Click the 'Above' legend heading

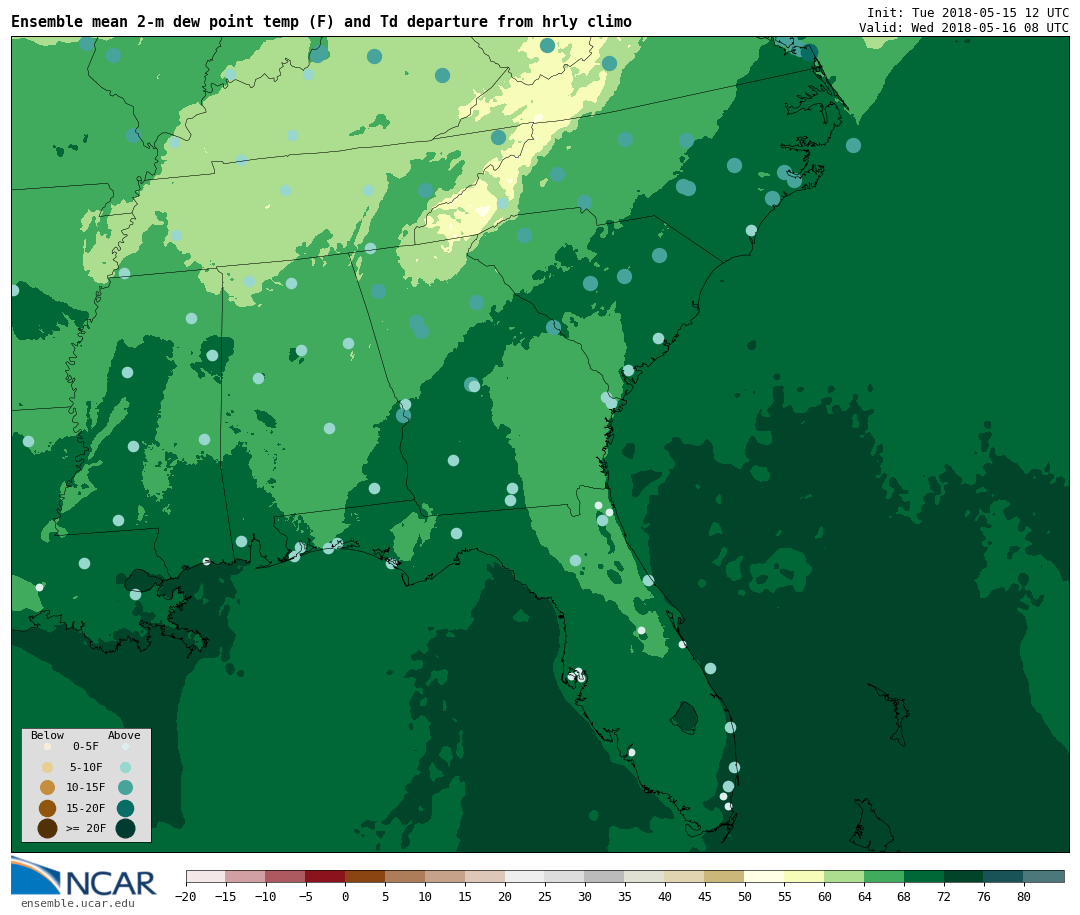click(124, 735)
